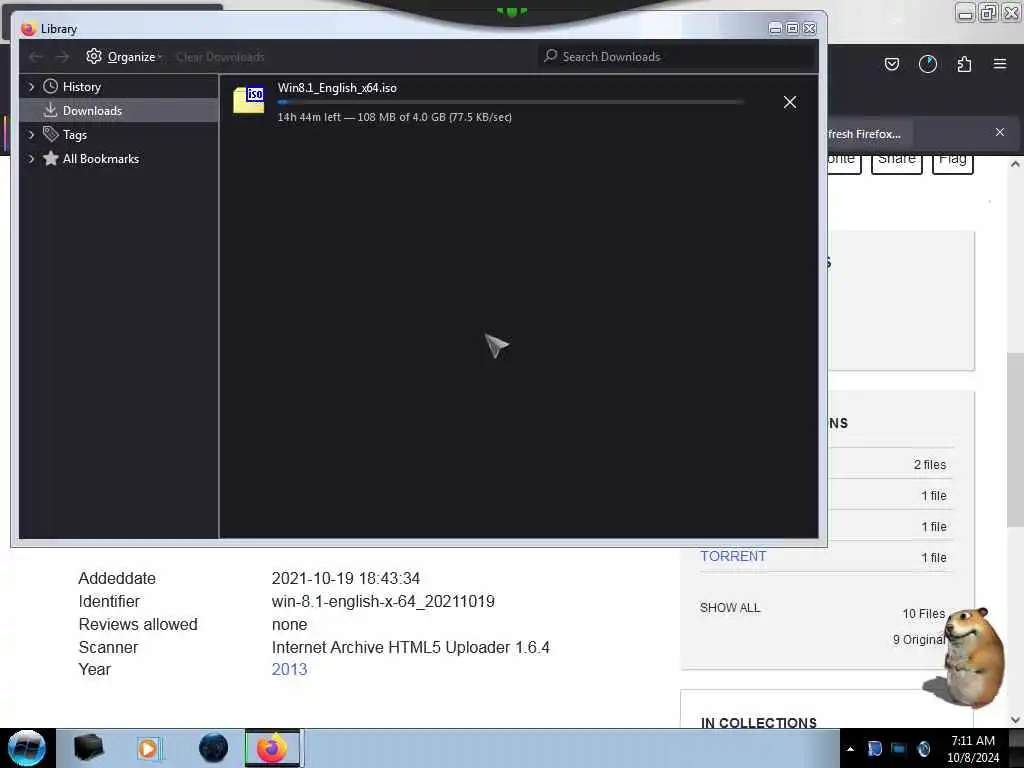This screenshot has width=1024, height=768.
Task: Select Downloads in the Library sidebar
Action: [x=119, y=110]
